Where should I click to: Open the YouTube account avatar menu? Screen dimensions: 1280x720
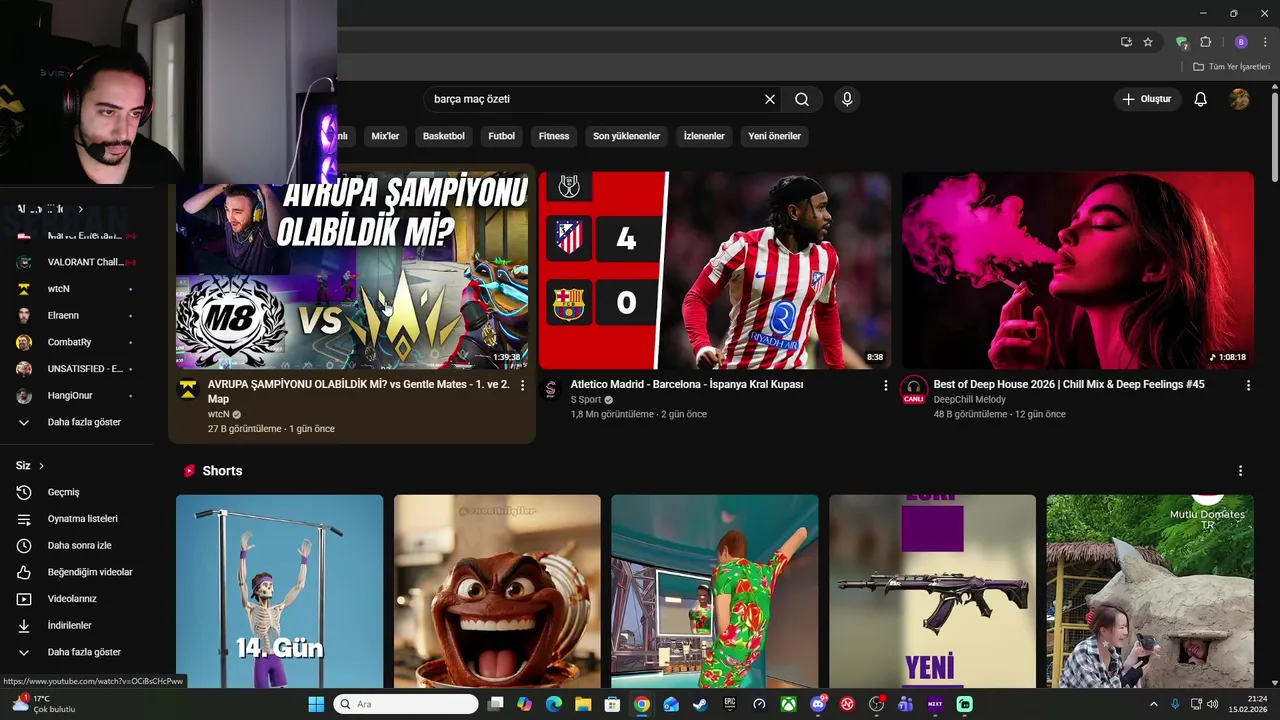[x=1239, y=99]
